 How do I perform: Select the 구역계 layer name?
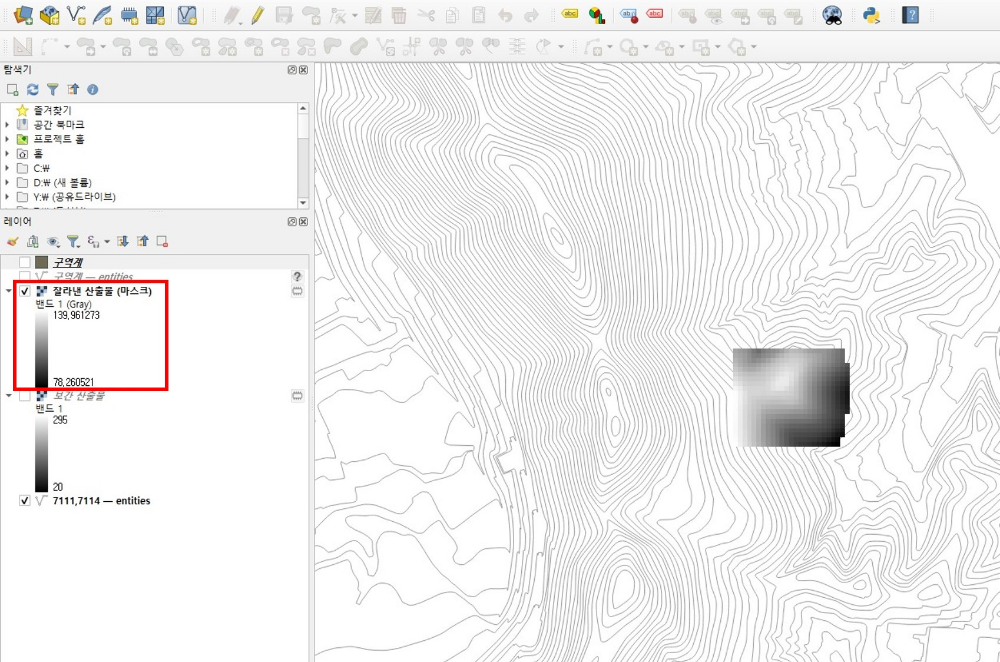coord(68,262)
